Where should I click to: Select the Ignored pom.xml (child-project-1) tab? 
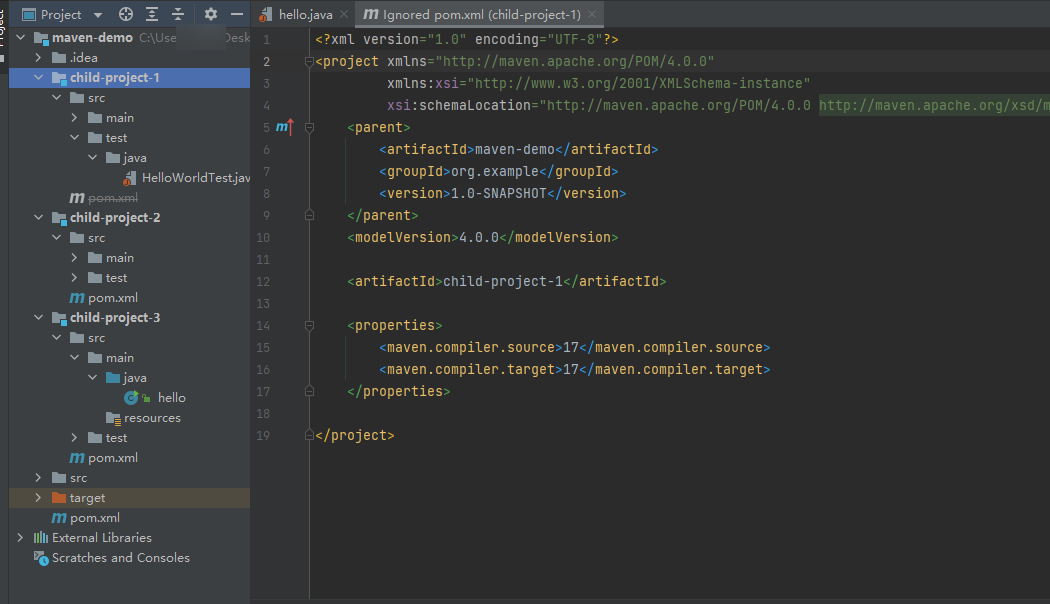(481, 14)
